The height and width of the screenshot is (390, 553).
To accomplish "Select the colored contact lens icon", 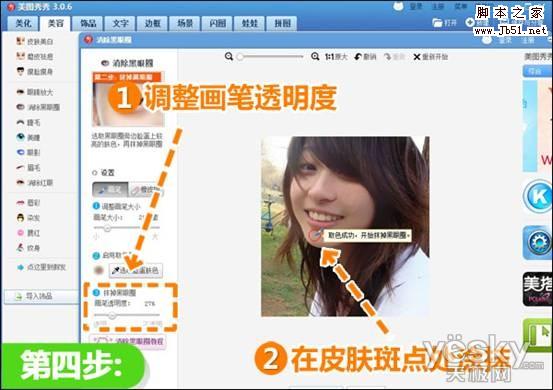I will tap(20, 137).
